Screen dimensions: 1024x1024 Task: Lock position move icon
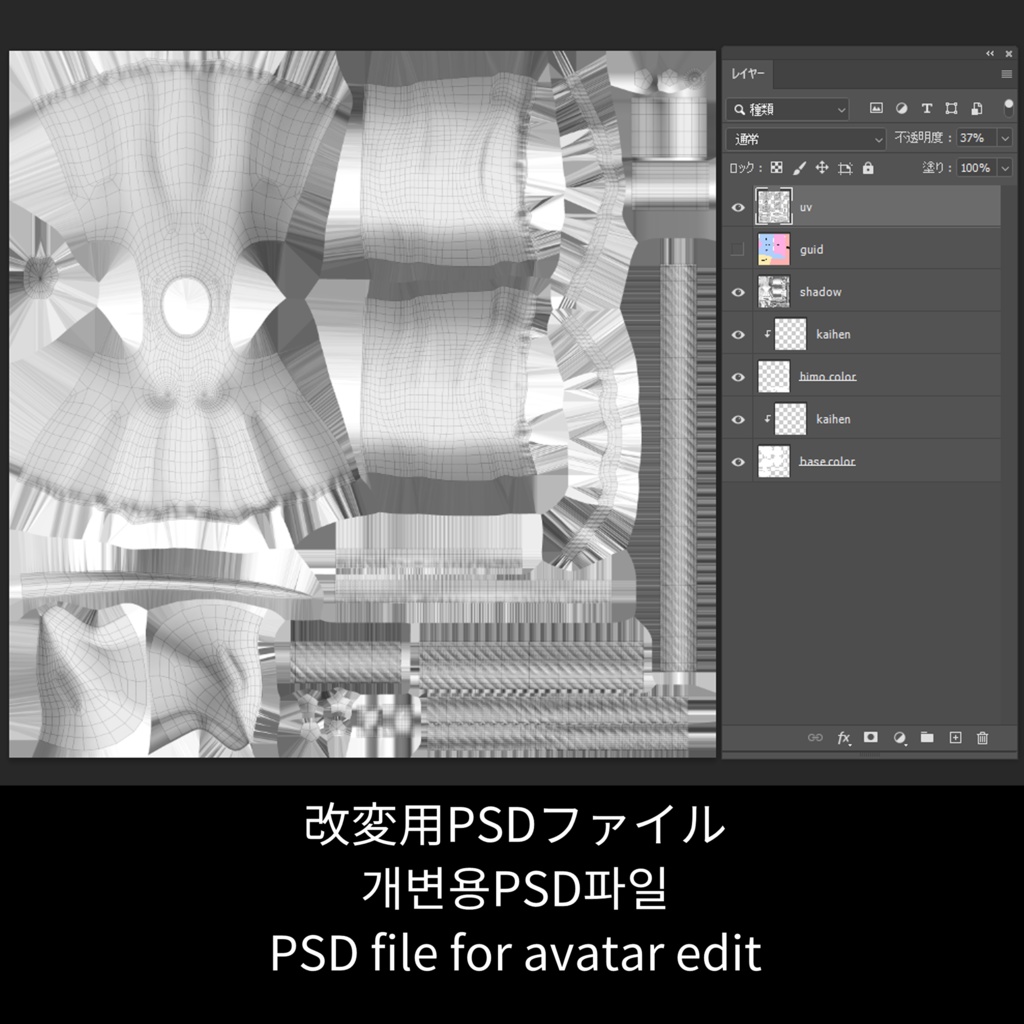click(x=822, y=168)
